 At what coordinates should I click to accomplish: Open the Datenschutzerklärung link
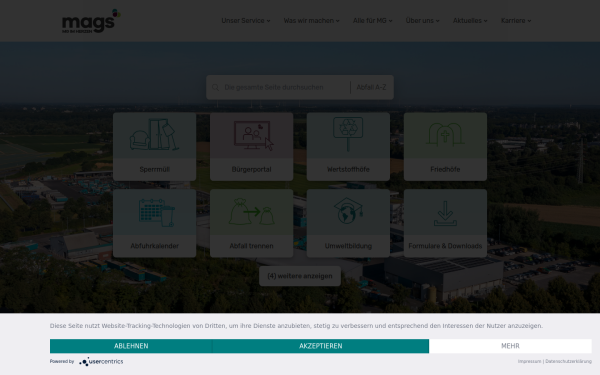pos(568,361)
